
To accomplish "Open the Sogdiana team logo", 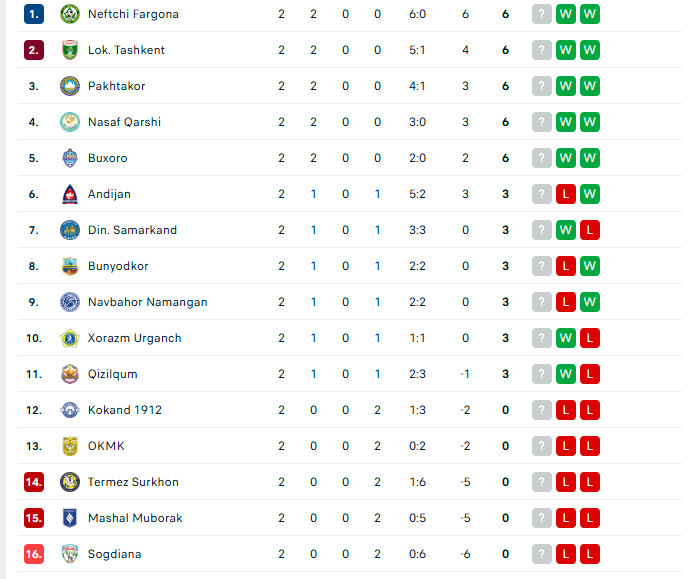I will tap(69, 554).
